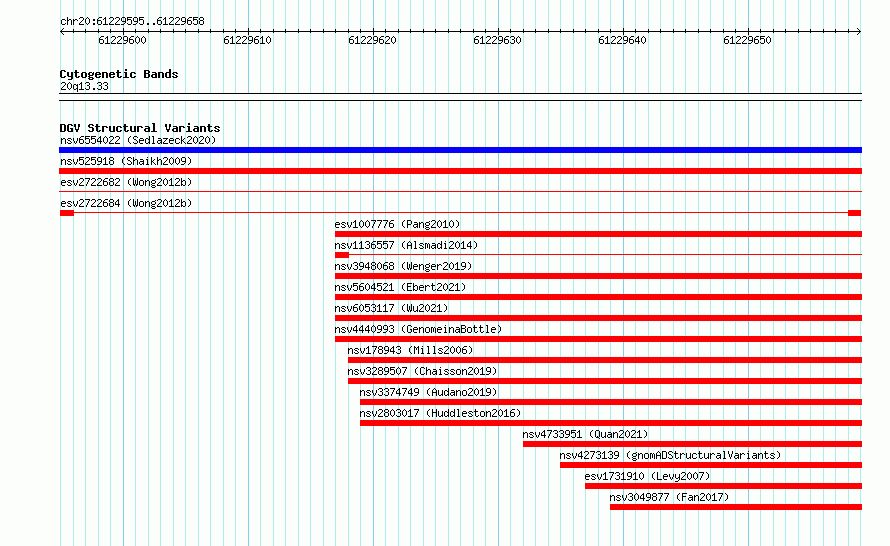The height and width of the screenshot is (546, 890).
Task: Click the nsv6554022 (Sedlazeck2020) label
Action: coord(138,140)
